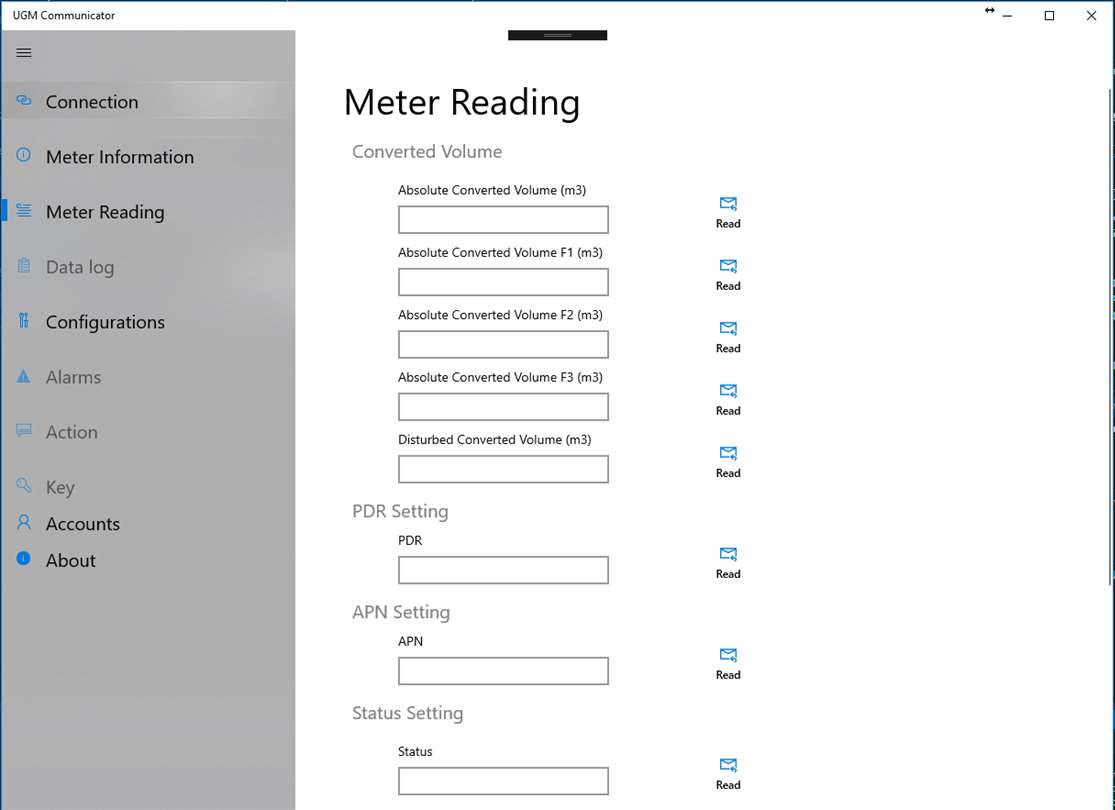Click the About info circle icon
This screenshot has height=810, width=1115.
tap(23, 558)
